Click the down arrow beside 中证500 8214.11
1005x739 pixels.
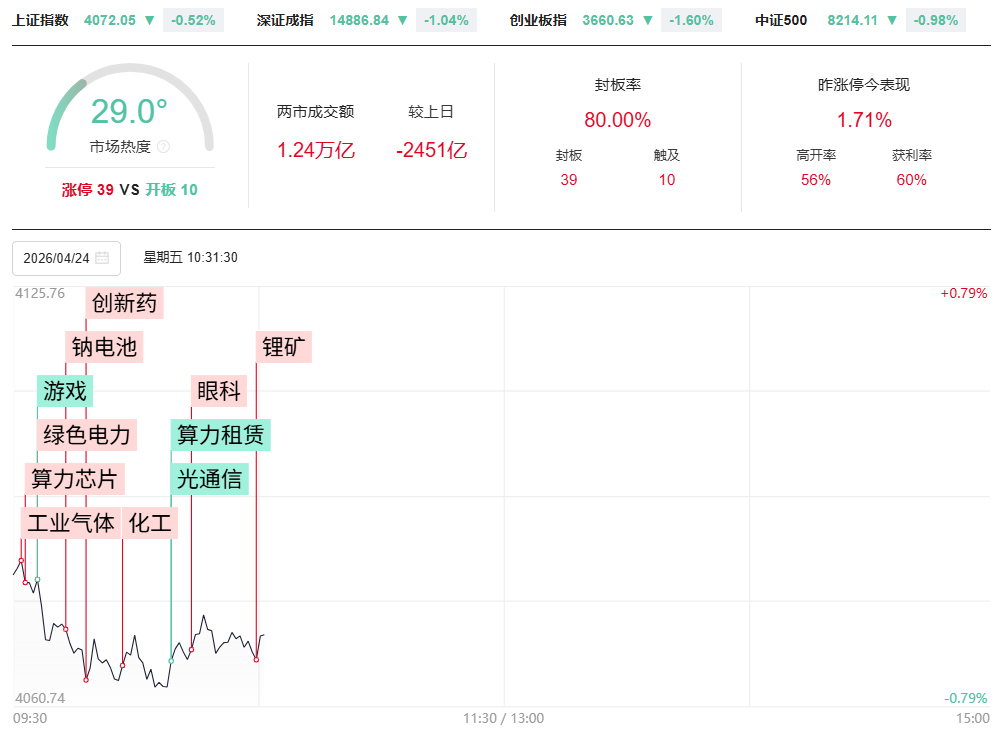pos(893,20)
